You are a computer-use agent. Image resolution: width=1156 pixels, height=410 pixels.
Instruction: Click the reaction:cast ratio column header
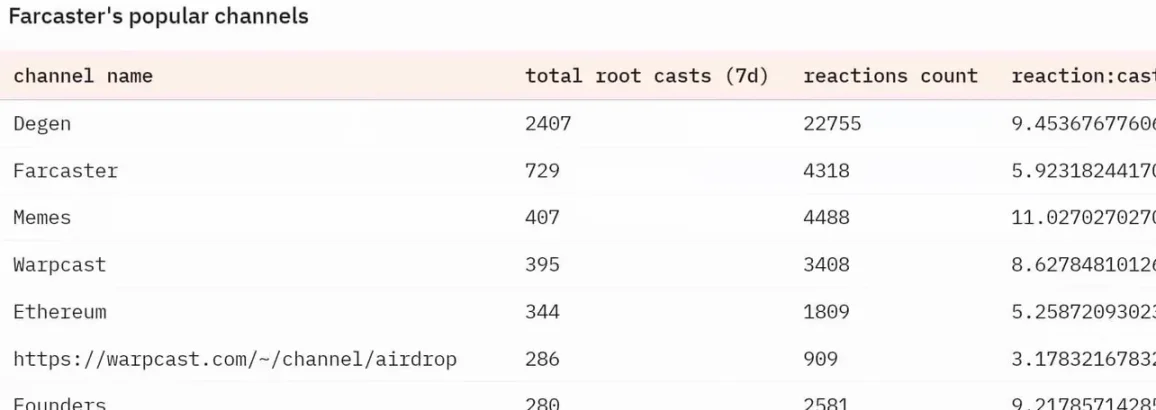(x=1082, y=76)
